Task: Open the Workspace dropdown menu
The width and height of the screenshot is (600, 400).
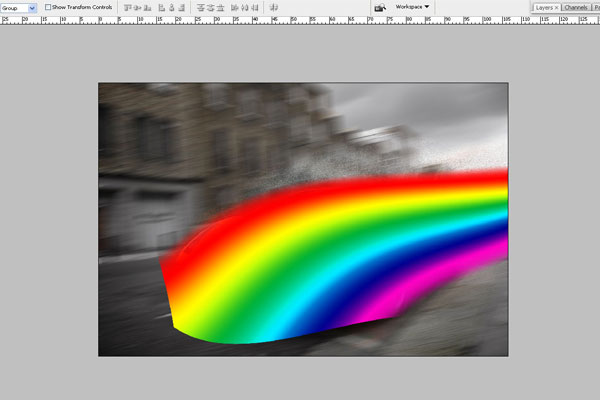Action: pyautogui.click(x=412, y=7)
